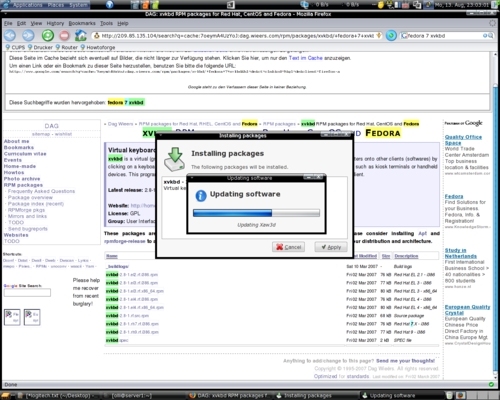Open the Help menu
Image resolution: width=500 pixels, height=400 pixels.
click(123, 23)
